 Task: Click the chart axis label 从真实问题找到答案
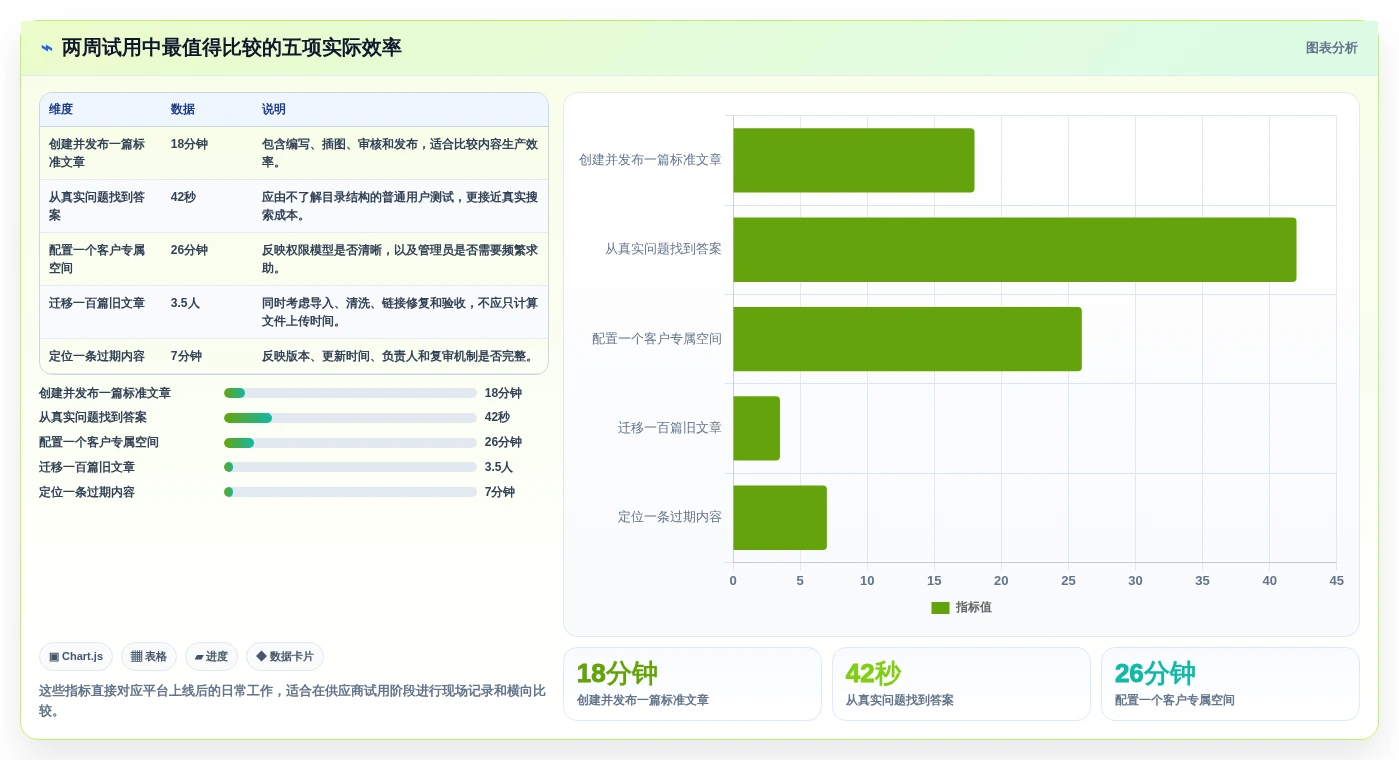point(663,249)
